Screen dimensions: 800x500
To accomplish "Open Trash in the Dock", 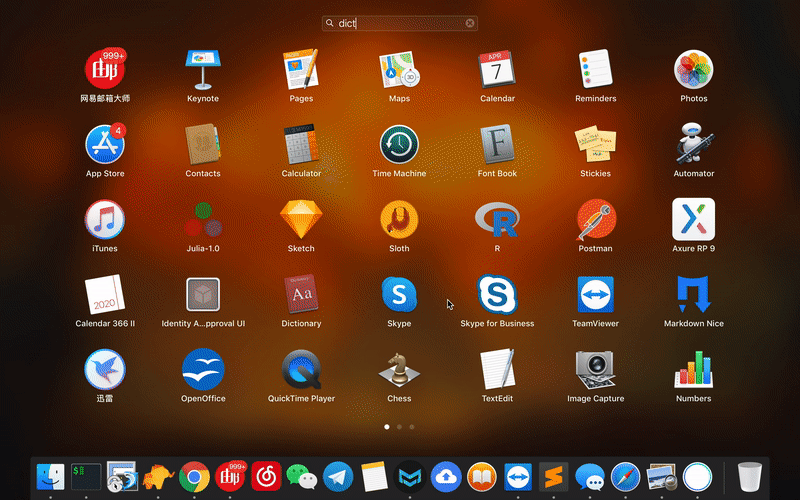I will (749, 477).
